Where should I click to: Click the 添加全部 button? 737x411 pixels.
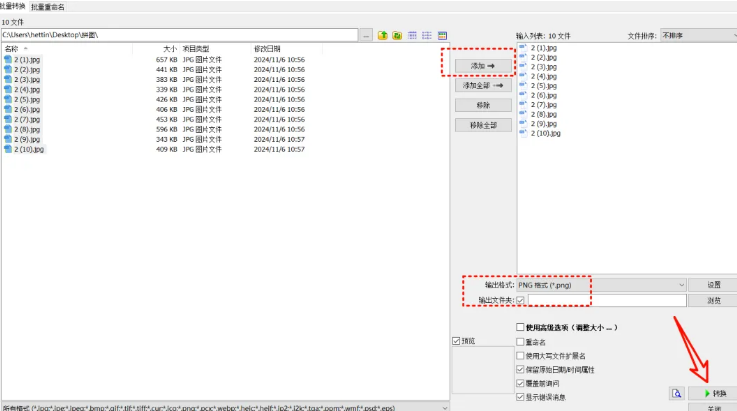pos(483,85)
